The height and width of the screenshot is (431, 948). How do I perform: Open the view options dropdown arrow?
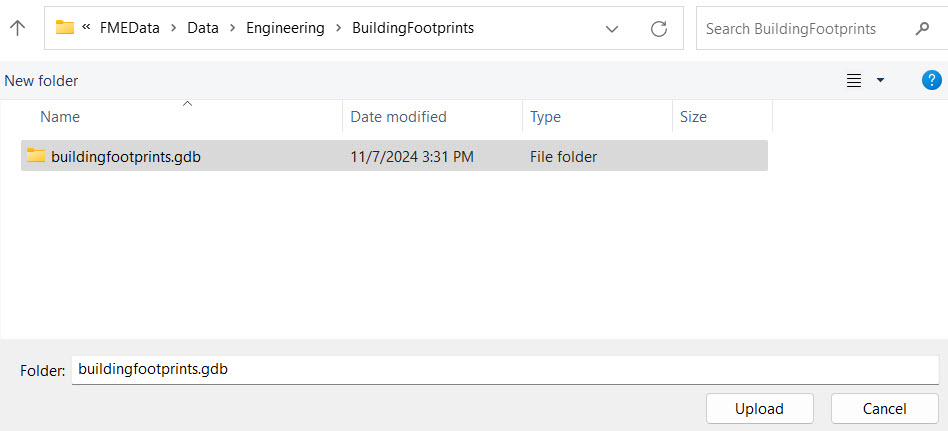click(880, 81)
